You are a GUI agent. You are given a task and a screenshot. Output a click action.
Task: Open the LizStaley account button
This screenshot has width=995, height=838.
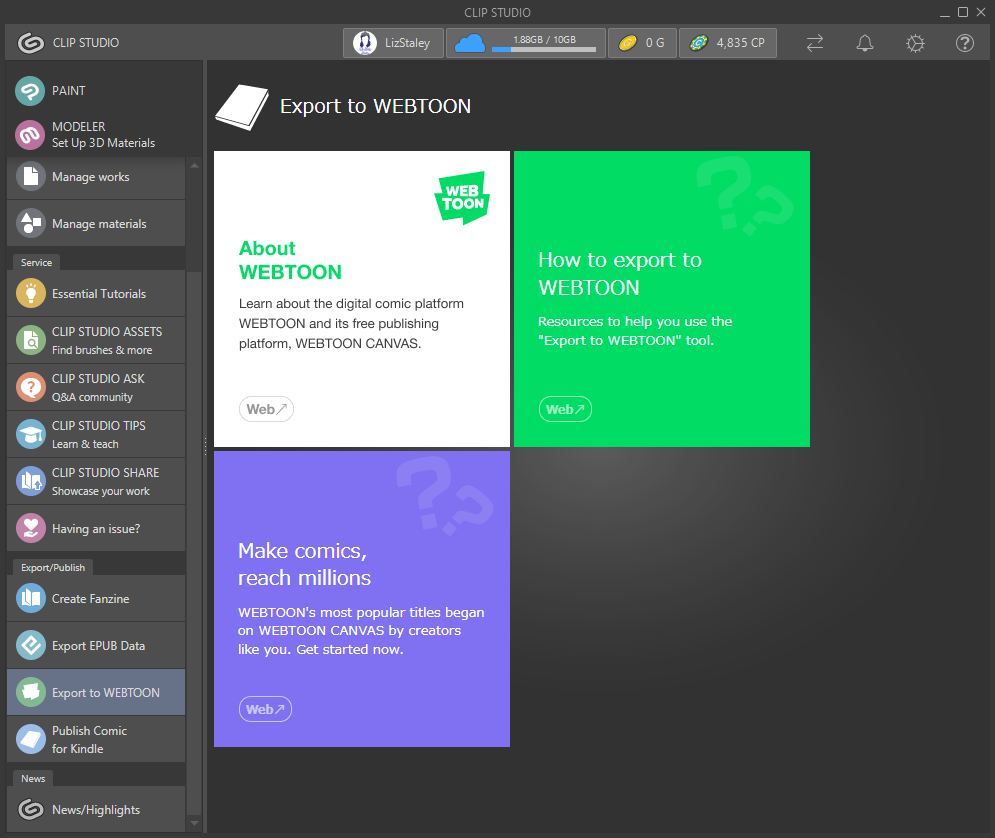coord(393,43)
